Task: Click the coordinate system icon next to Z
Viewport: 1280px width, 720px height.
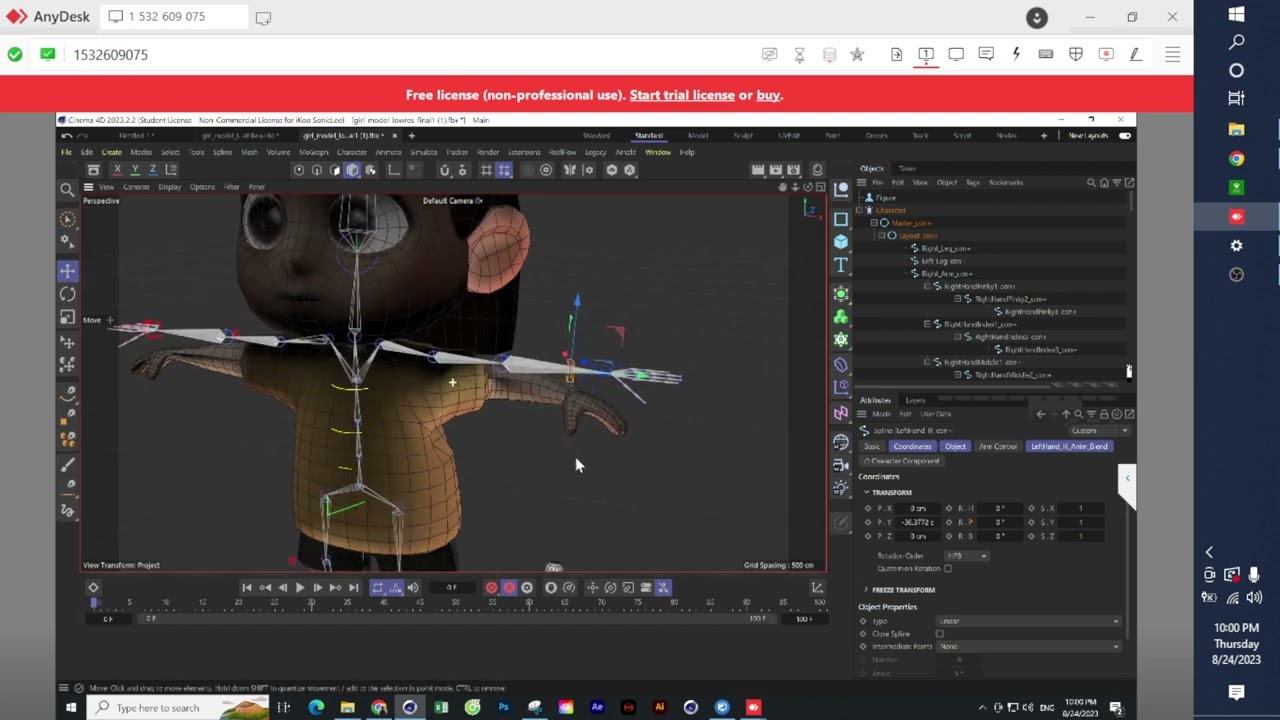Action: 171,170
